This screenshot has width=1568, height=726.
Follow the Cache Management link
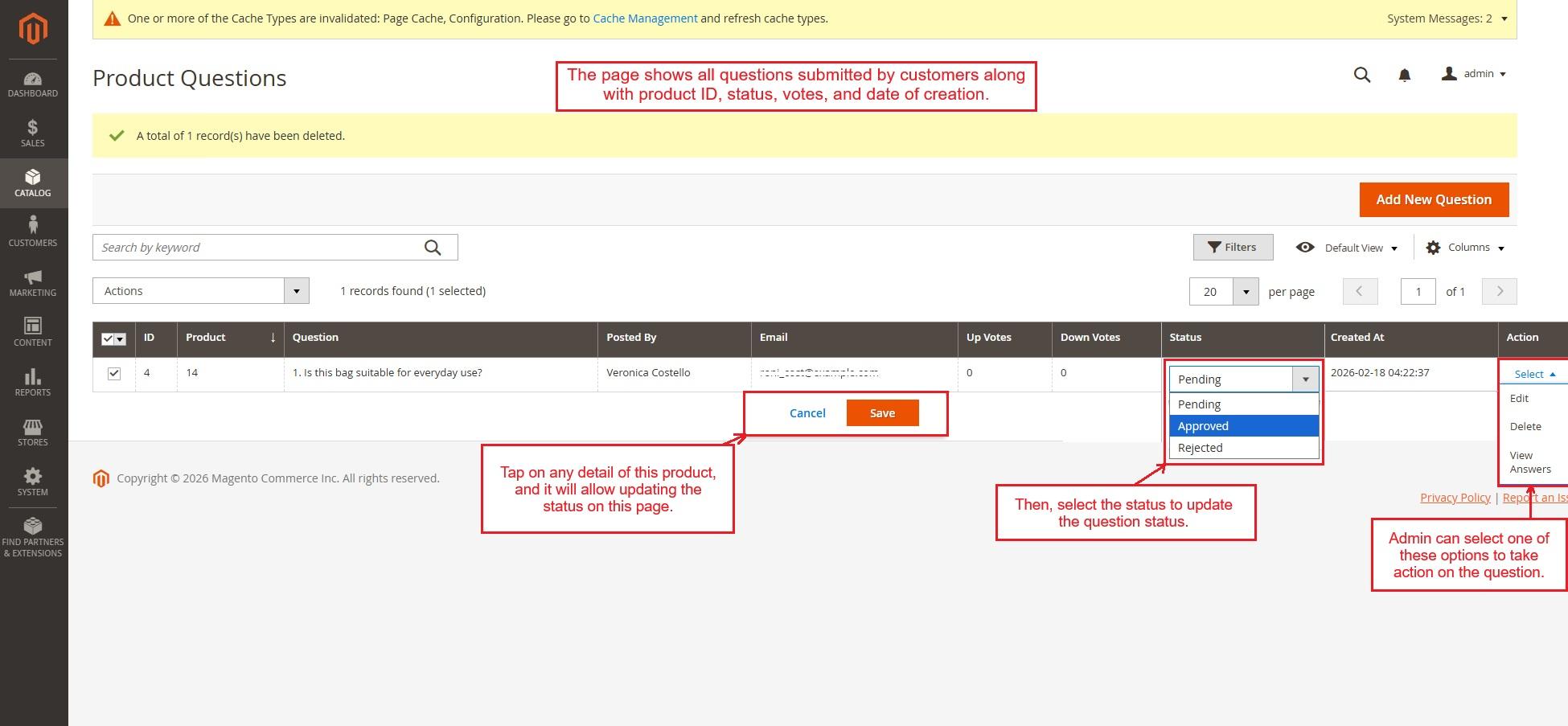(645, 18)
